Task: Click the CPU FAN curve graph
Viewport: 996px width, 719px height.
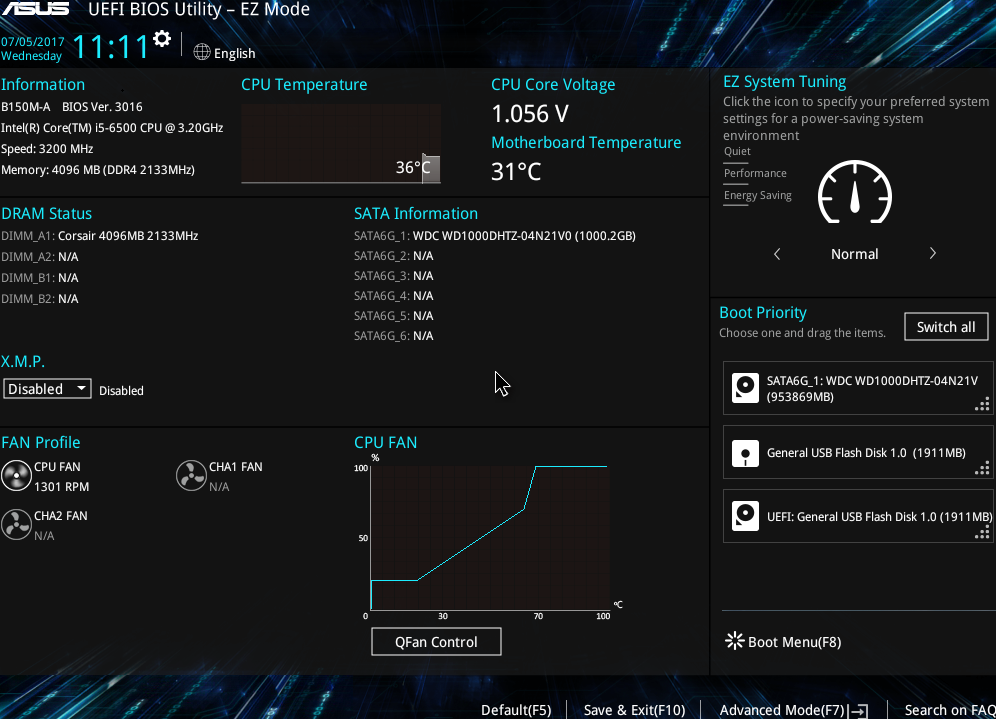Action: (490, 538)
